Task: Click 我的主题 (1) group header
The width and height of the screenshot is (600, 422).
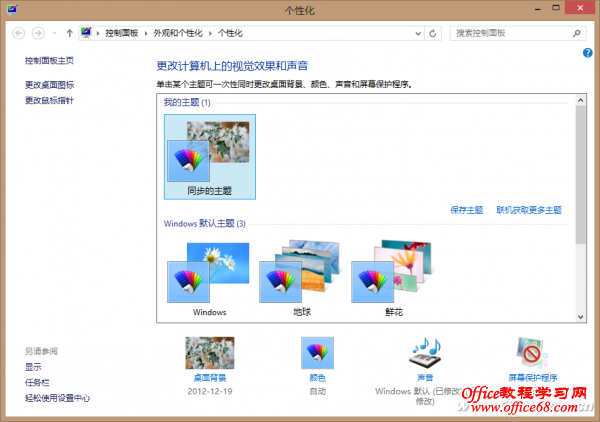Action: [187, 102]
